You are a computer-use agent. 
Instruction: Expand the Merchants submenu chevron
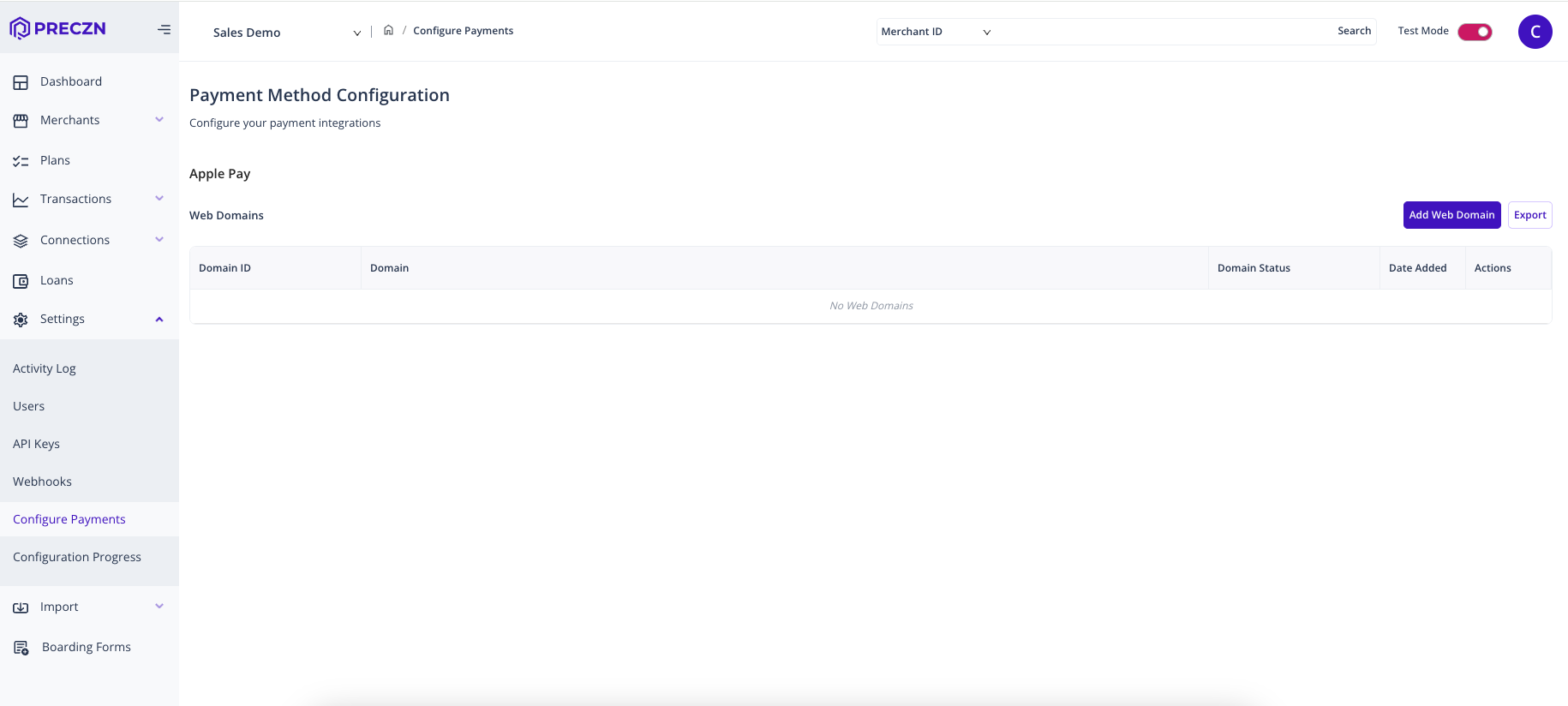[x=159, y=120]
